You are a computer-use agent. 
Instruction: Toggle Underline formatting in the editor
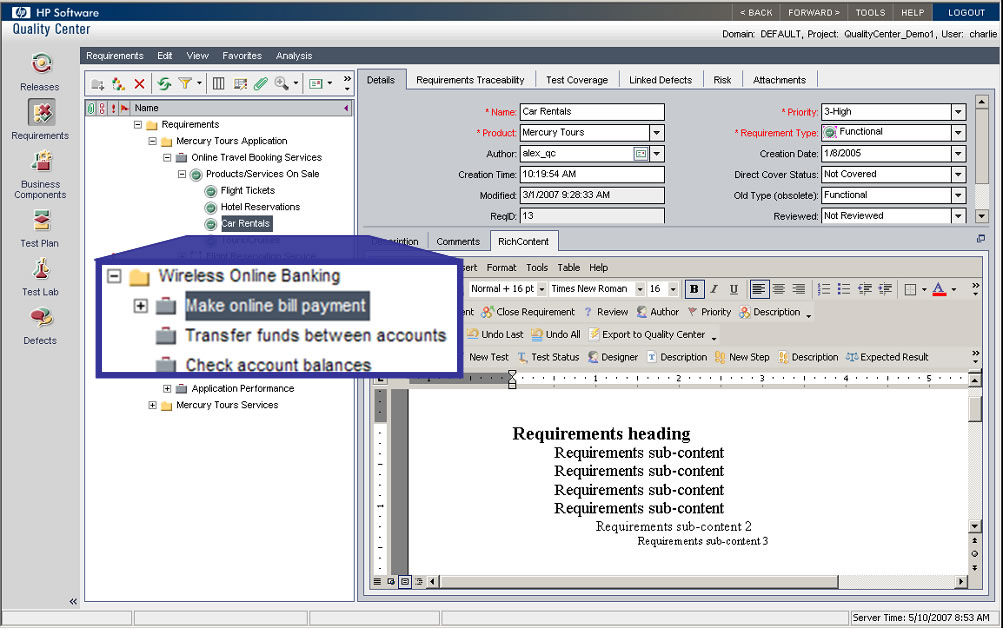click(x=734, y=290)
